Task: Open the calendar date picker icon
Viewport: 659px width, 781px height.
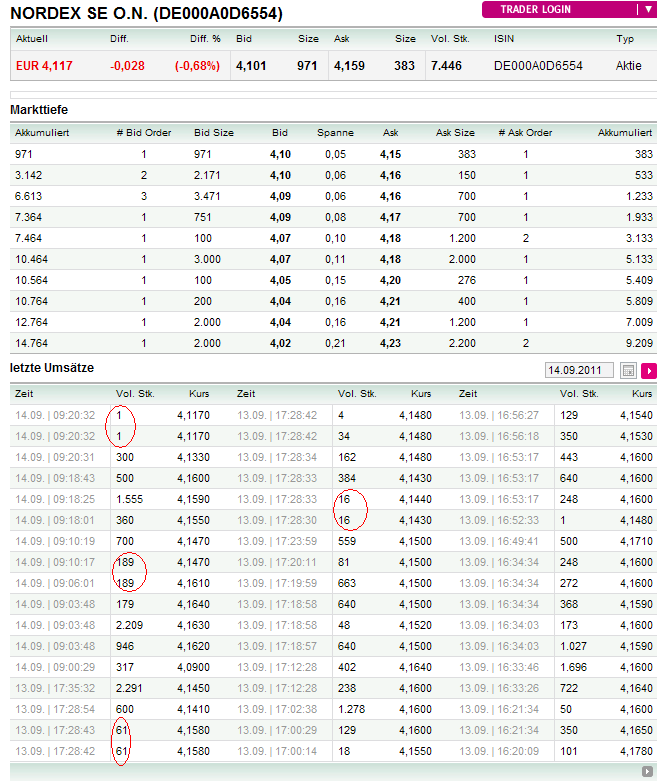Action: coord(628,371)
